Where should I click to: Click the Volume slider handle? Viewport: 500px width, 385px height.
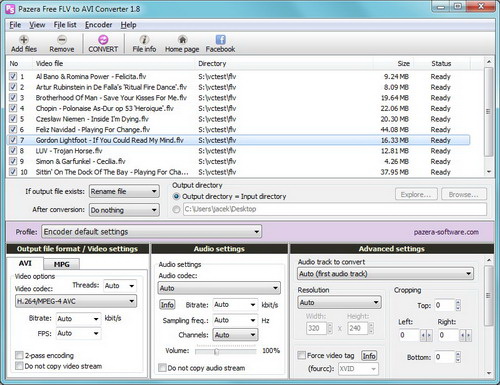(216, 351)
